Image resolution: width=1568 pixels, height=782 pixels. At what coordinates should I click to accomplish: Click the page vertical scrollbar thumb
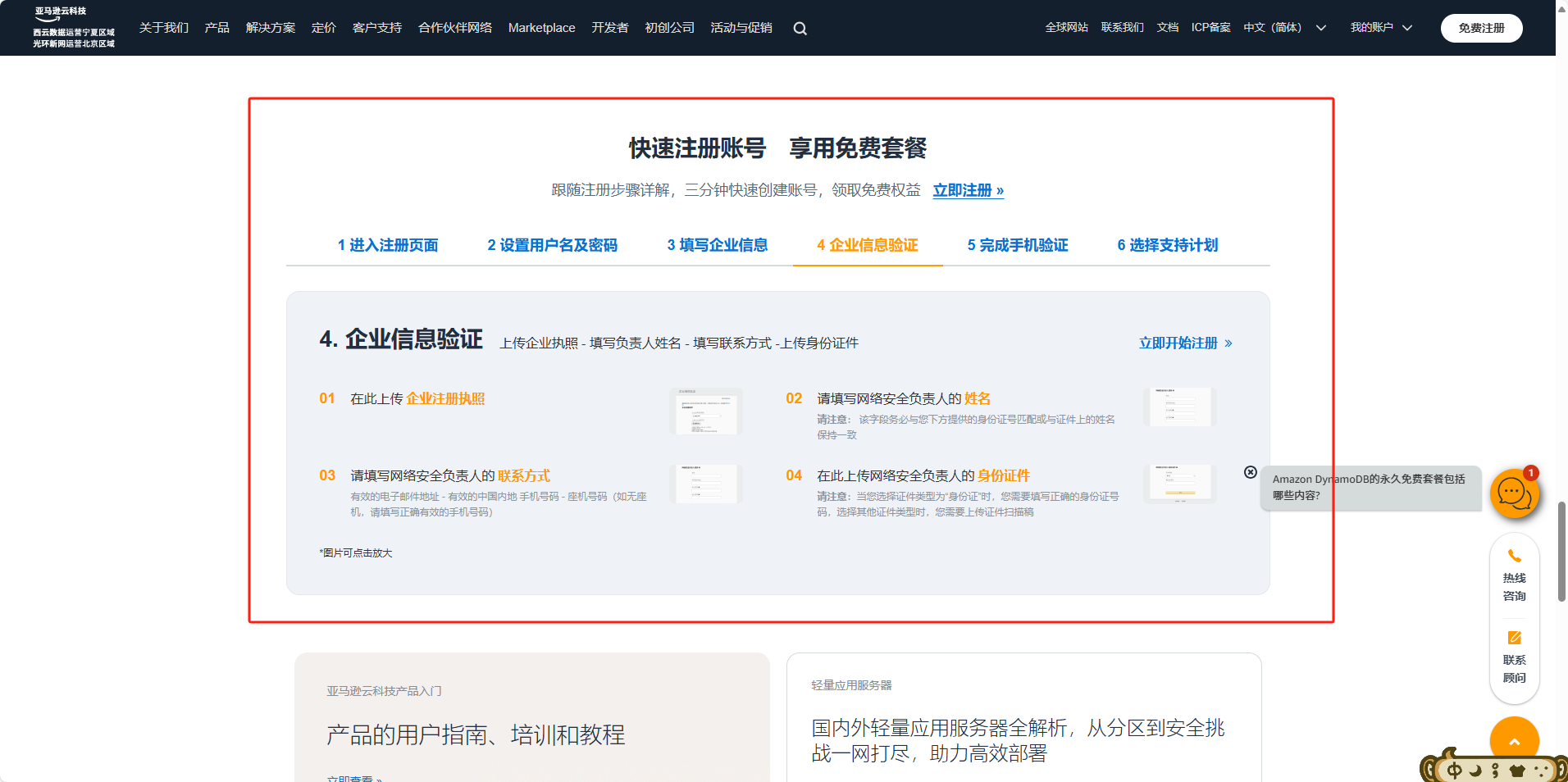click(1561, 552)
